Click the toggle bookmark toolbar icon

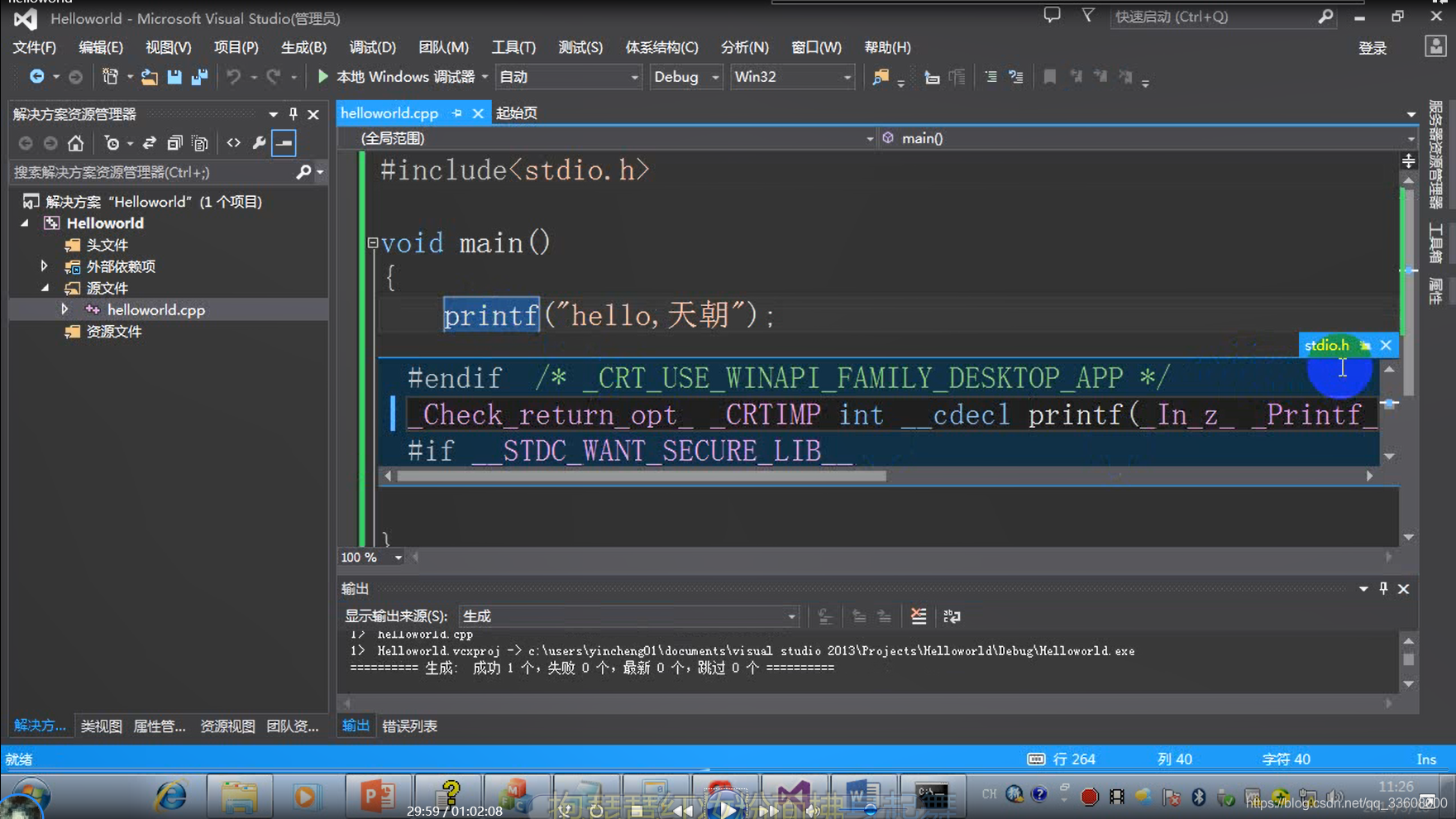point(1049,77)
